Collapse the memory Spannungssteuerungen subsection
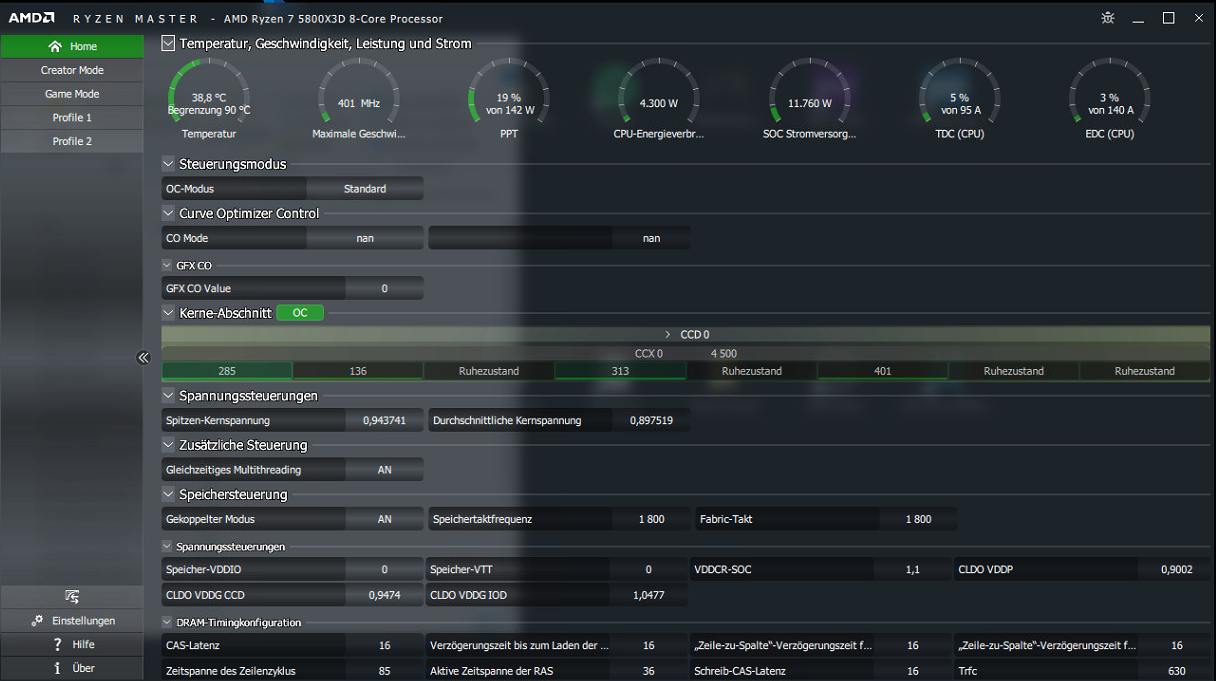The height and width of the screenshot is (681, 1216). point(167,546)
